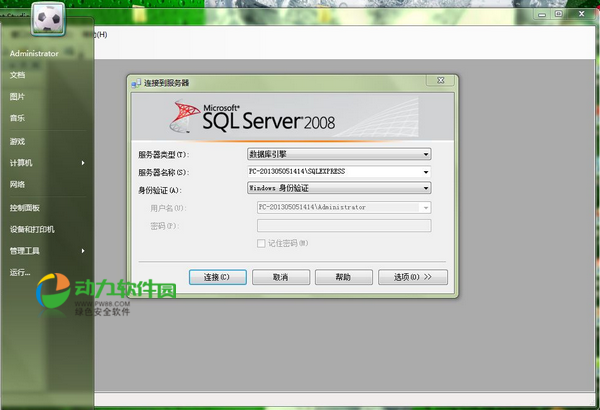Screen dimensions: 600x410
Task: Expand the 选项(O) >> options button
Action: pos(412,277)
